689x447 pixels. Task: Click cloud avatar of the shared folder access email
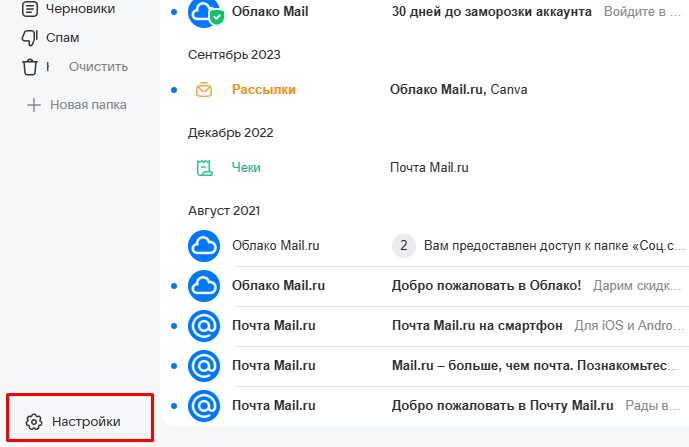[204, 246]
